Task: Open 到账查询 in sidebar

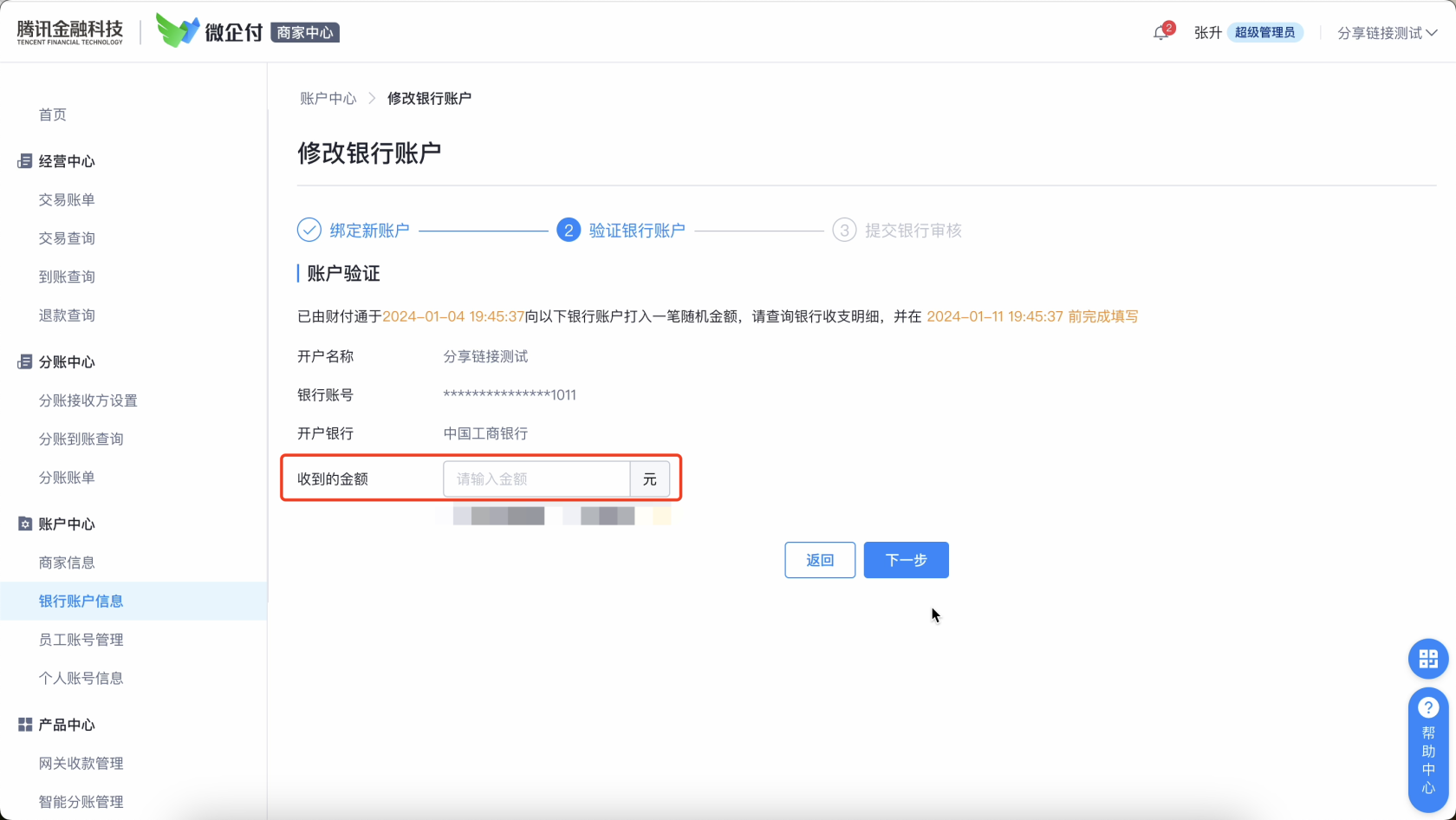Action: 67,277
